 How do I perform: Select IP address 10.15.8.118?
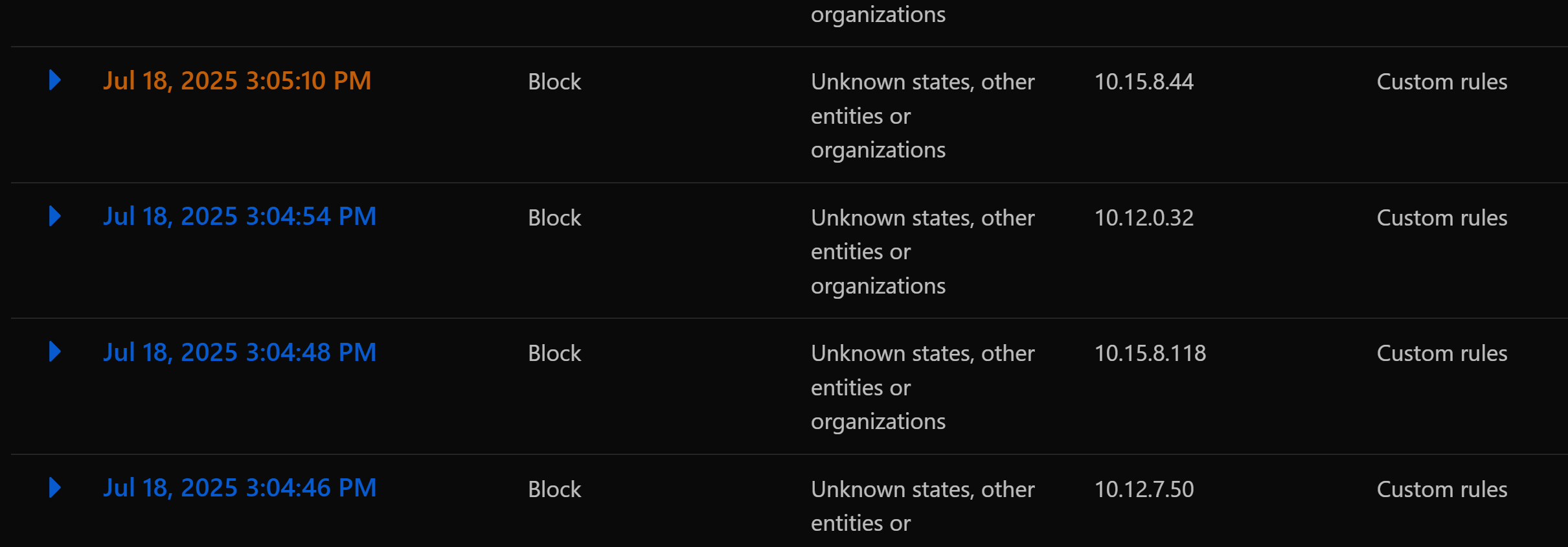pos(1150,353)
